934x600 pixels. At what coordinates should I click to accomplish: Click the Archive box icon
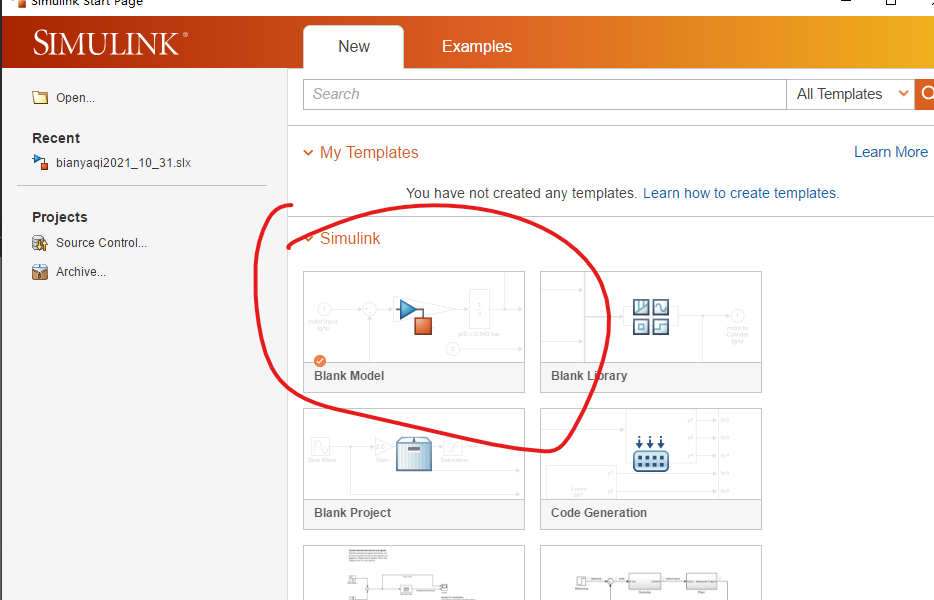40,272
